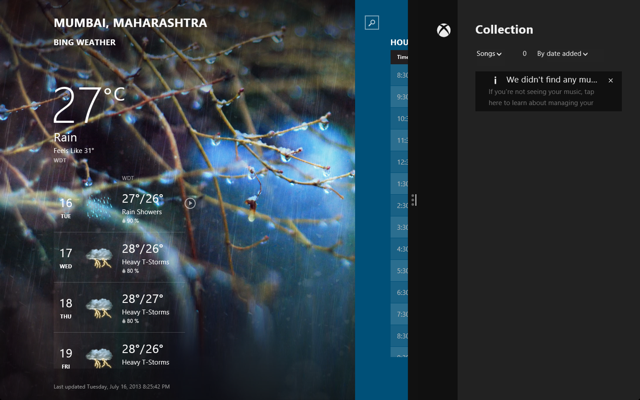Click the 'Time' column header in hourly table
Image resolution: width=640 pixels, height=400 pixels.
point(402,57)
